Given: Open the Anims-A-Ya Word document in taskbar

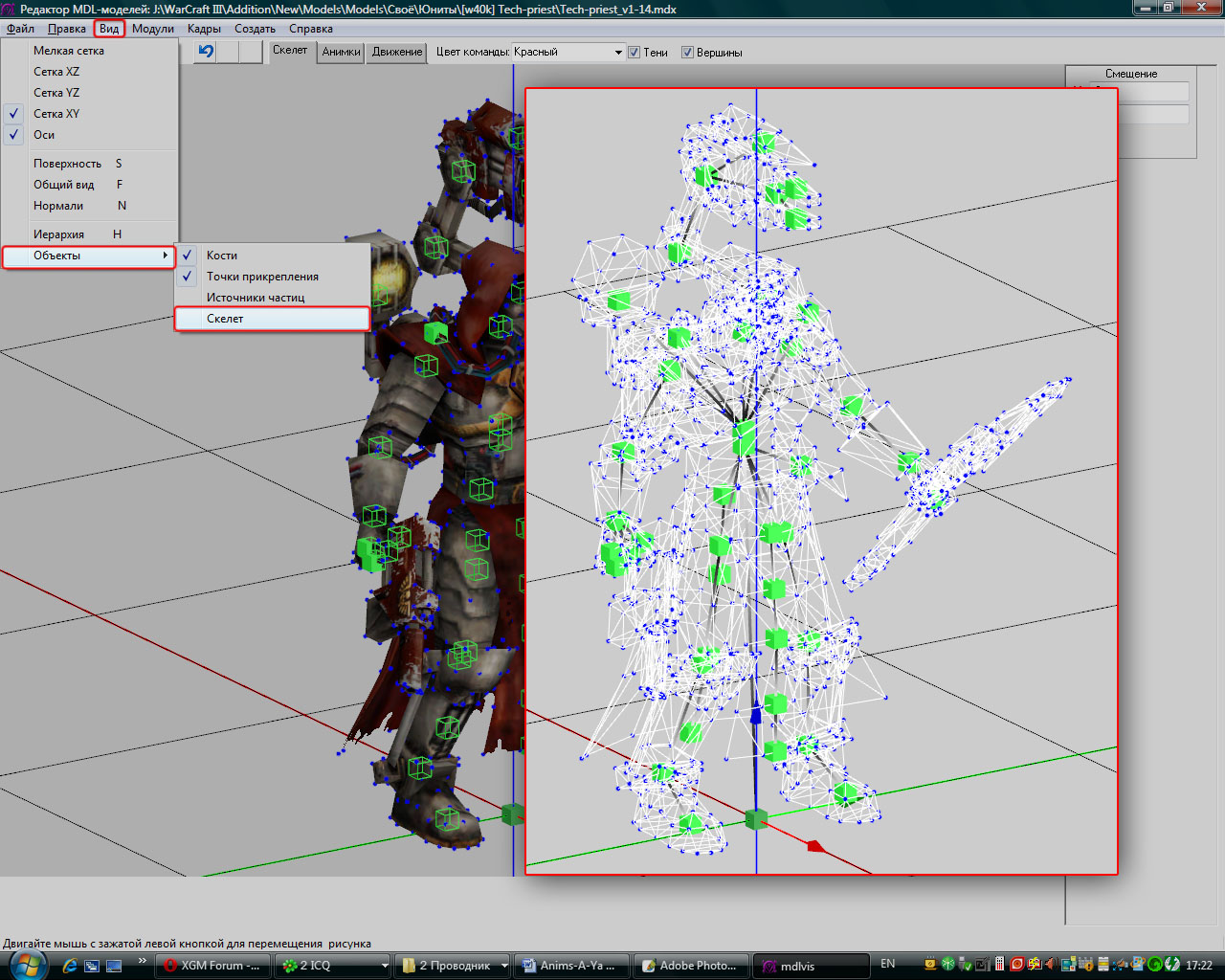Looking at the screenshot, I should point(571,966).
